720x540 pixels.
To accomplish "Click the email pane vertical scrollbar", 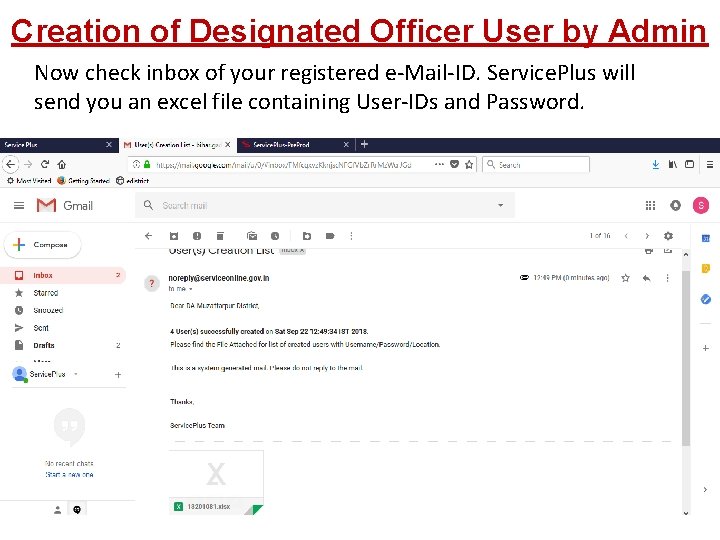I will (686, 358).
